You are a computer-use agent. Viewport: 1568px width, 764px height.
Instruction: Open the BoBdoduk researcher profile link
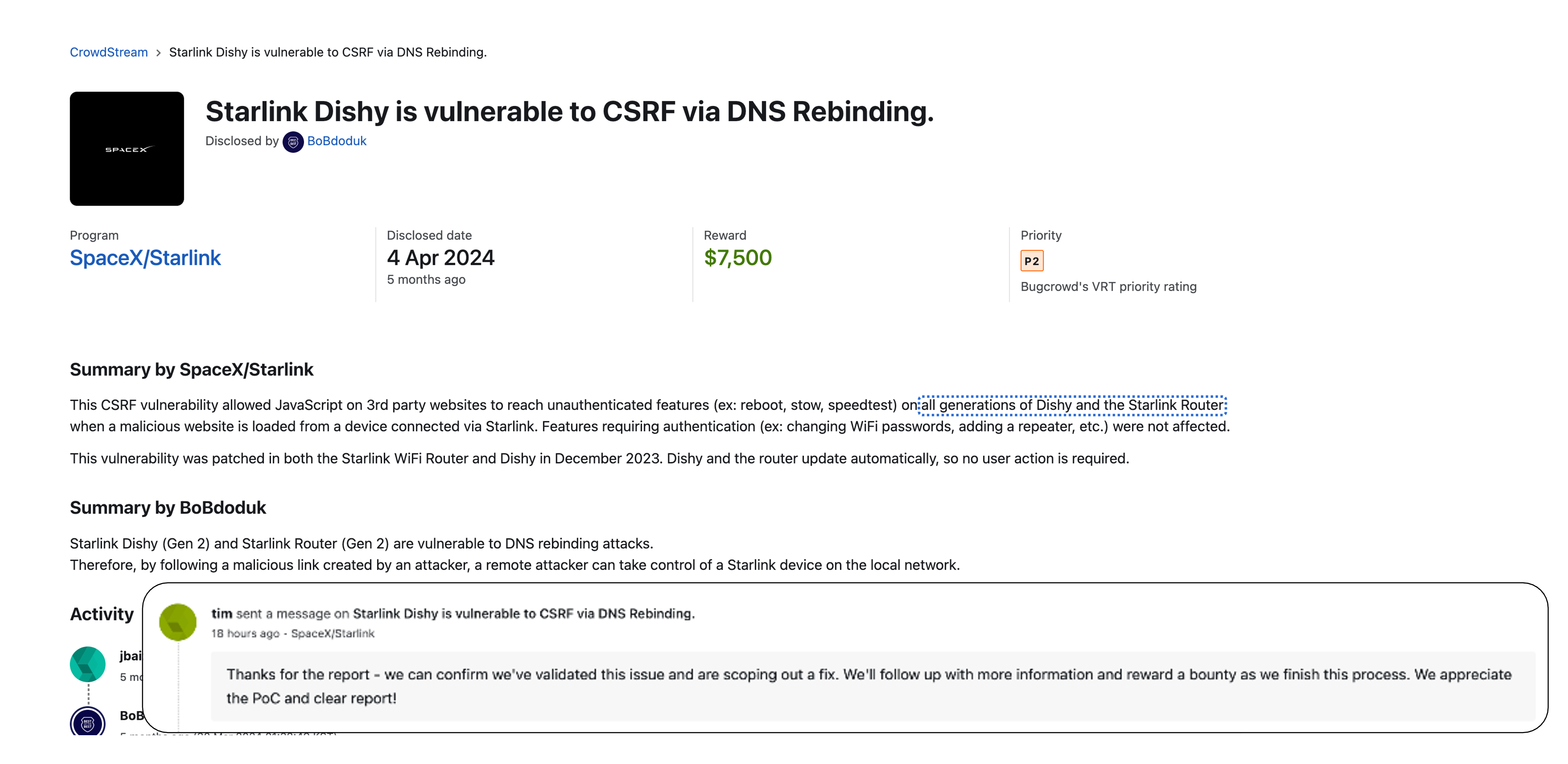tap(336, 141)
